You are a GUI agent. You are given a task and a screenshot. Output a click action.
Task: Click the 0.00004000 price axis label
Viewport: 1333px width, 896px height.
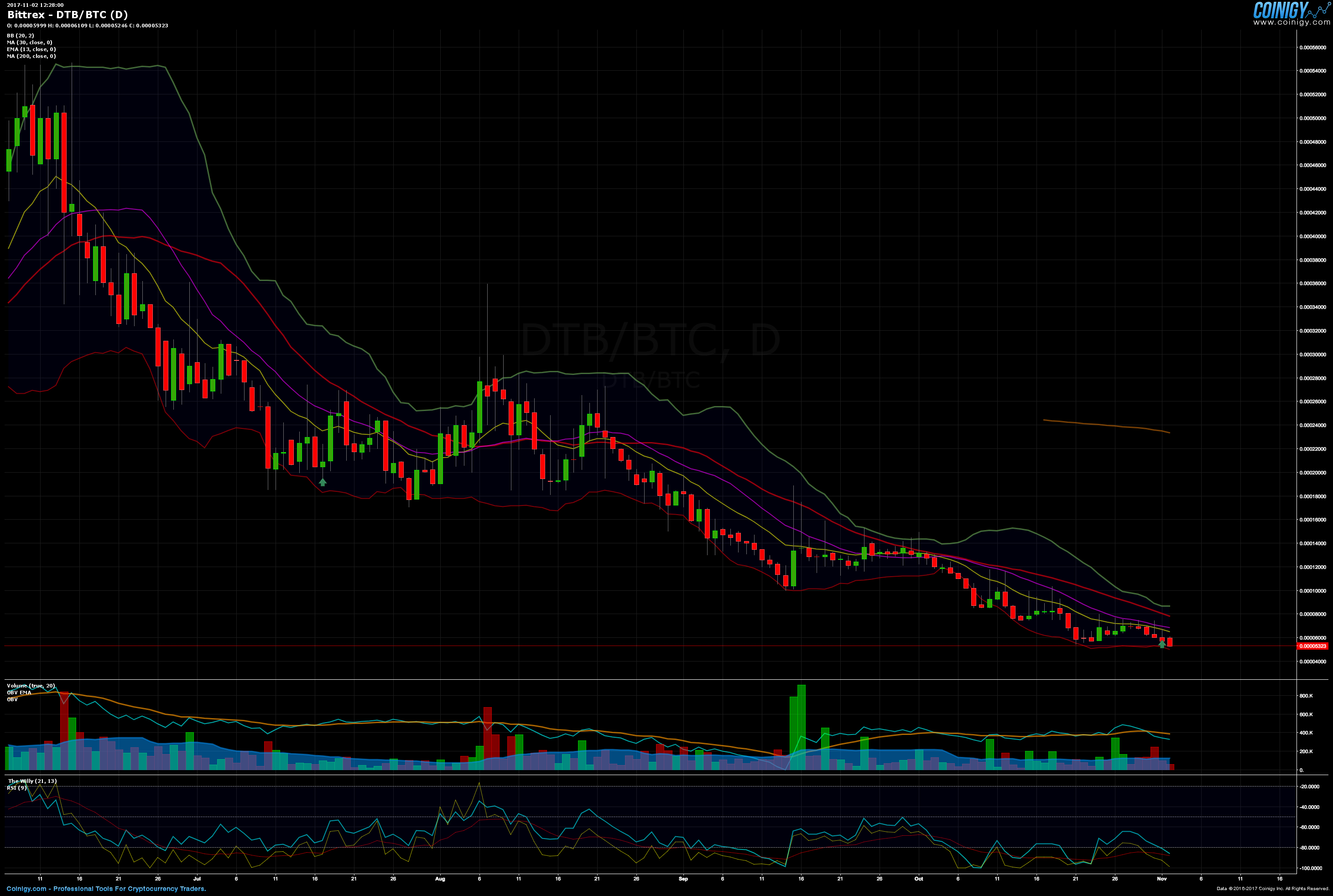(1312, 662)
